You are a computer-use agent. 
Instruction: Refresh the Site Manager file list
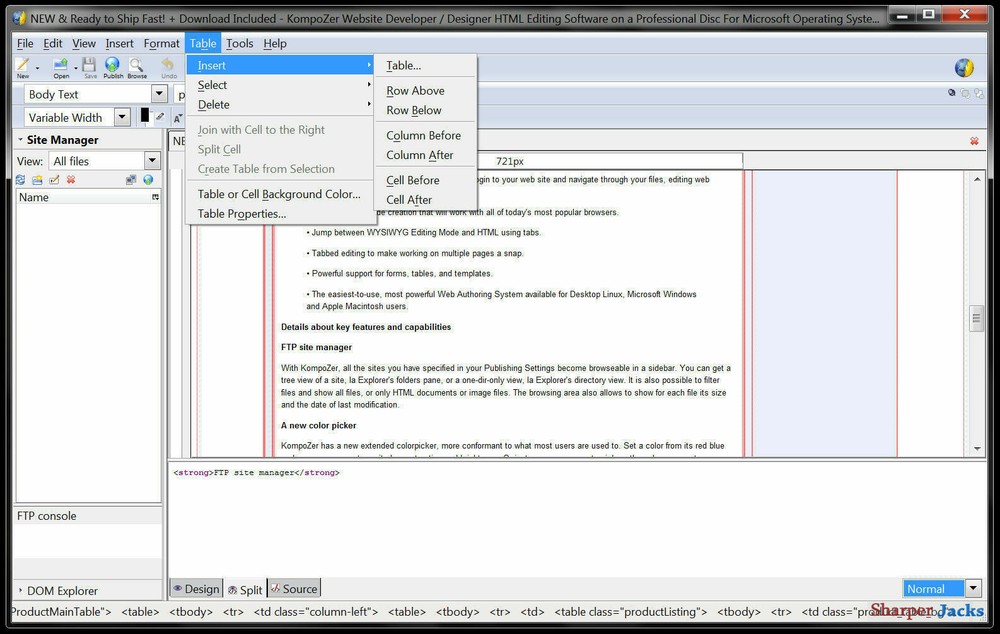pos(20,179)
